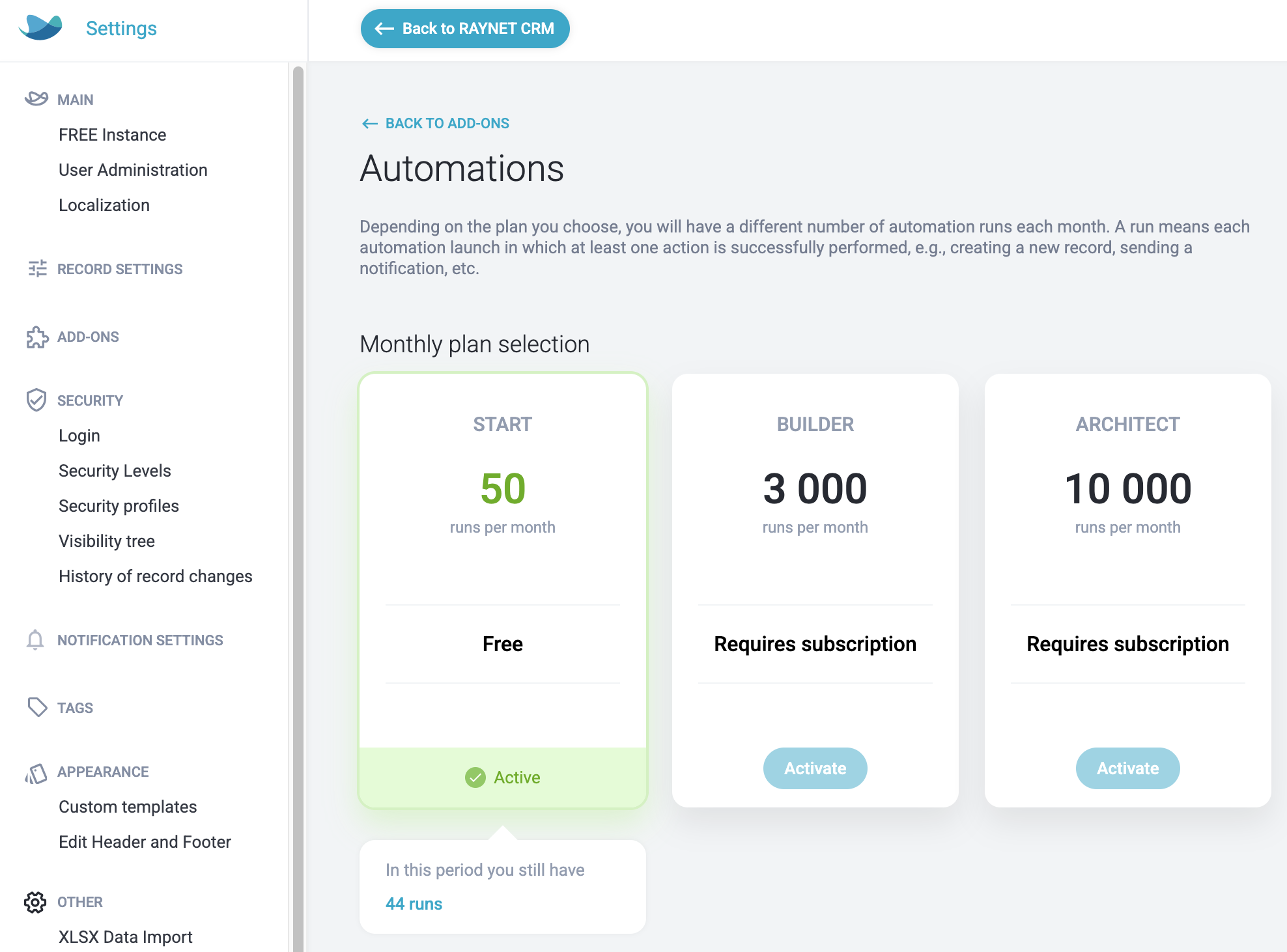
Task: Click the sidebar vertical scrollbar
Action: pyautogui.click(x=298, y=509)
